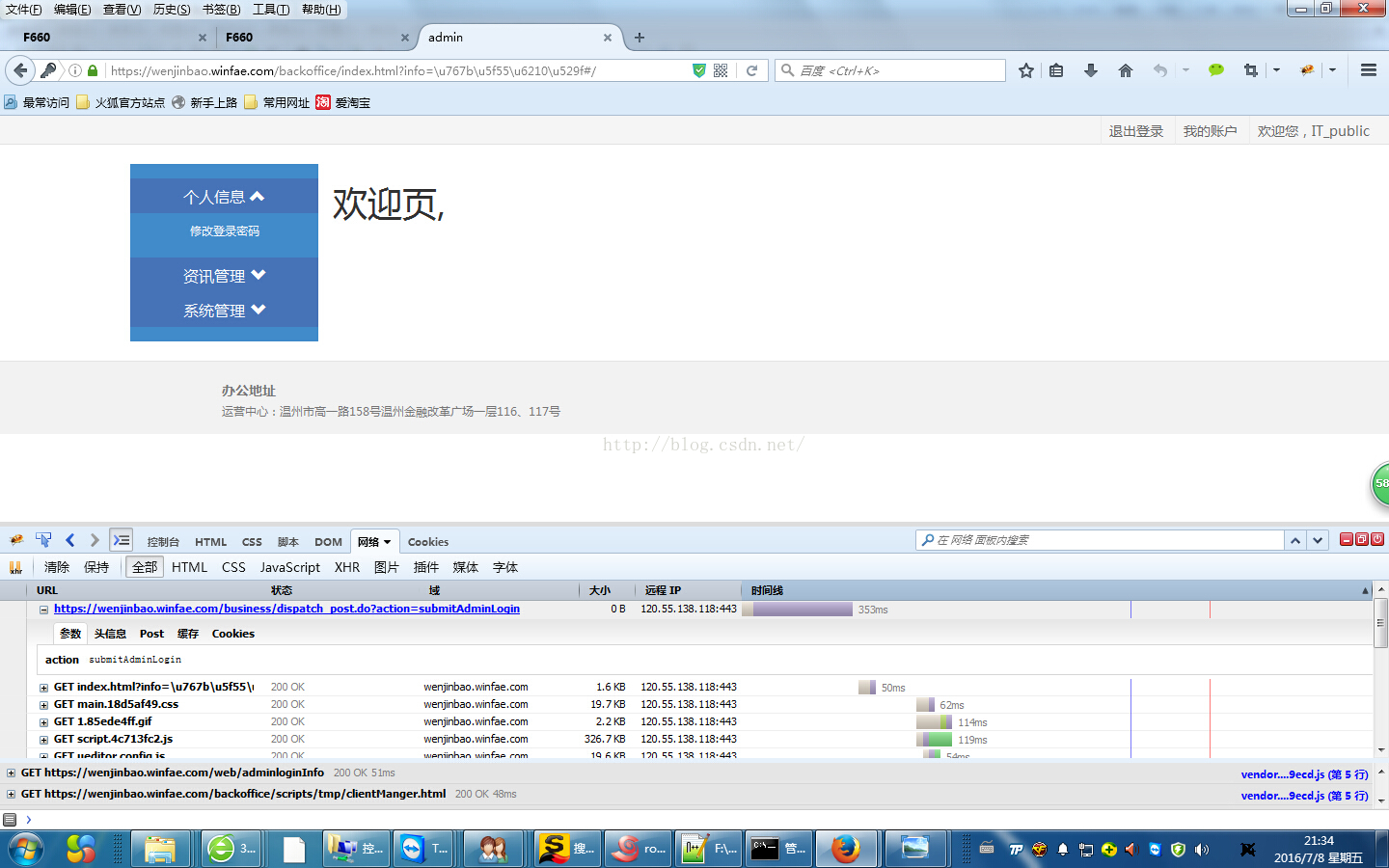This screenshot has width=1389, height=868.
Task: Jump to previous Firebug search result
Action: coord(1295,540)
